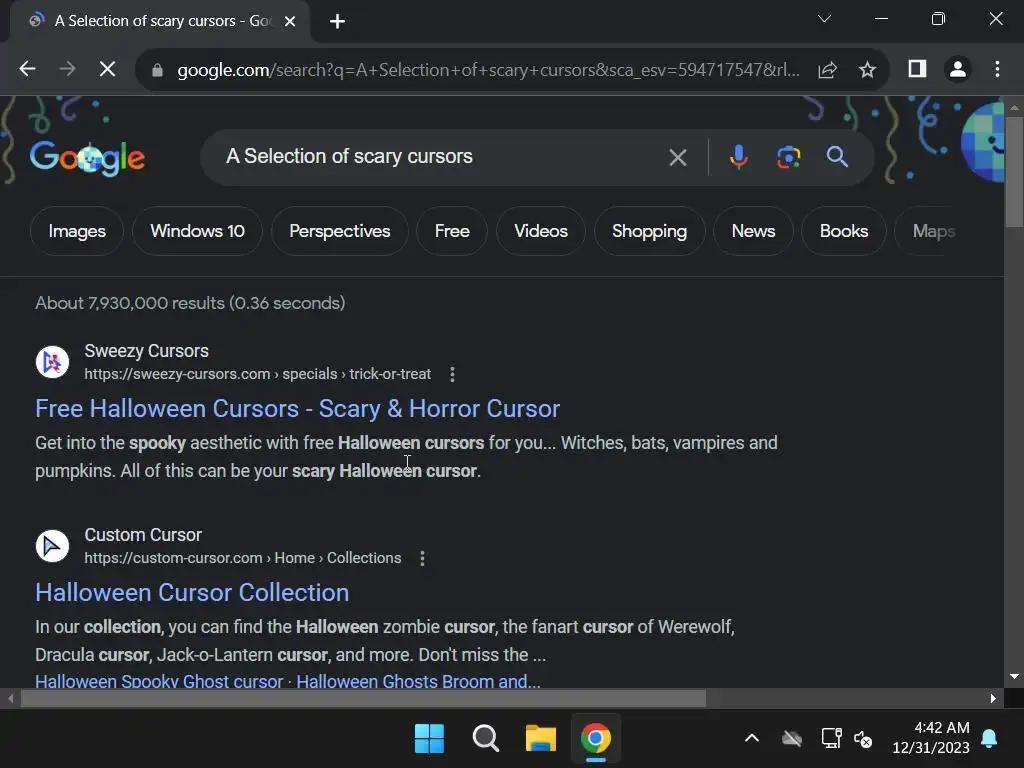
Task: Click the URL address bar
Action: 488,70
